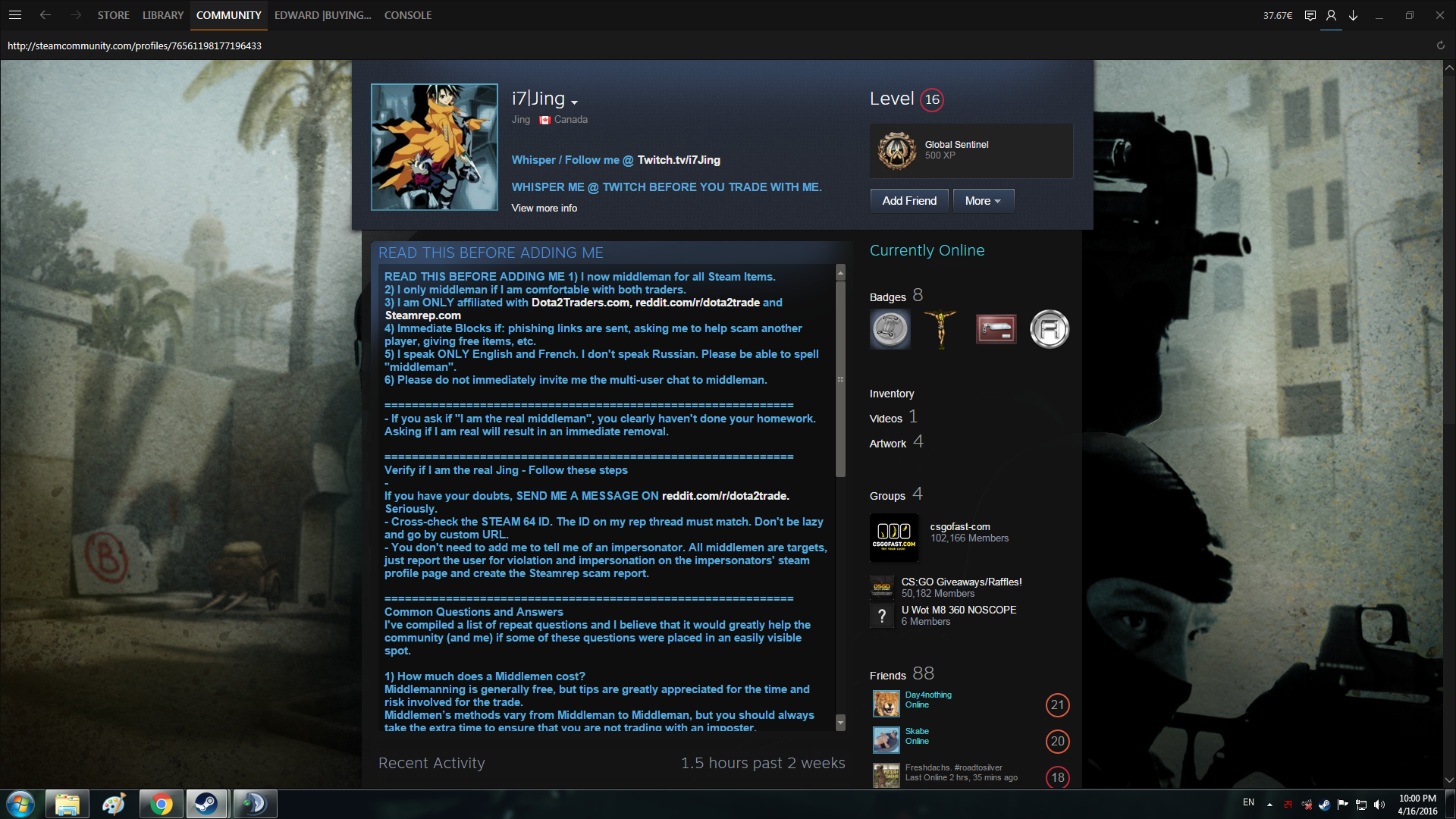Open the csgofast-com group avatar
The image size is (1456, 819).
pos(893,538)
